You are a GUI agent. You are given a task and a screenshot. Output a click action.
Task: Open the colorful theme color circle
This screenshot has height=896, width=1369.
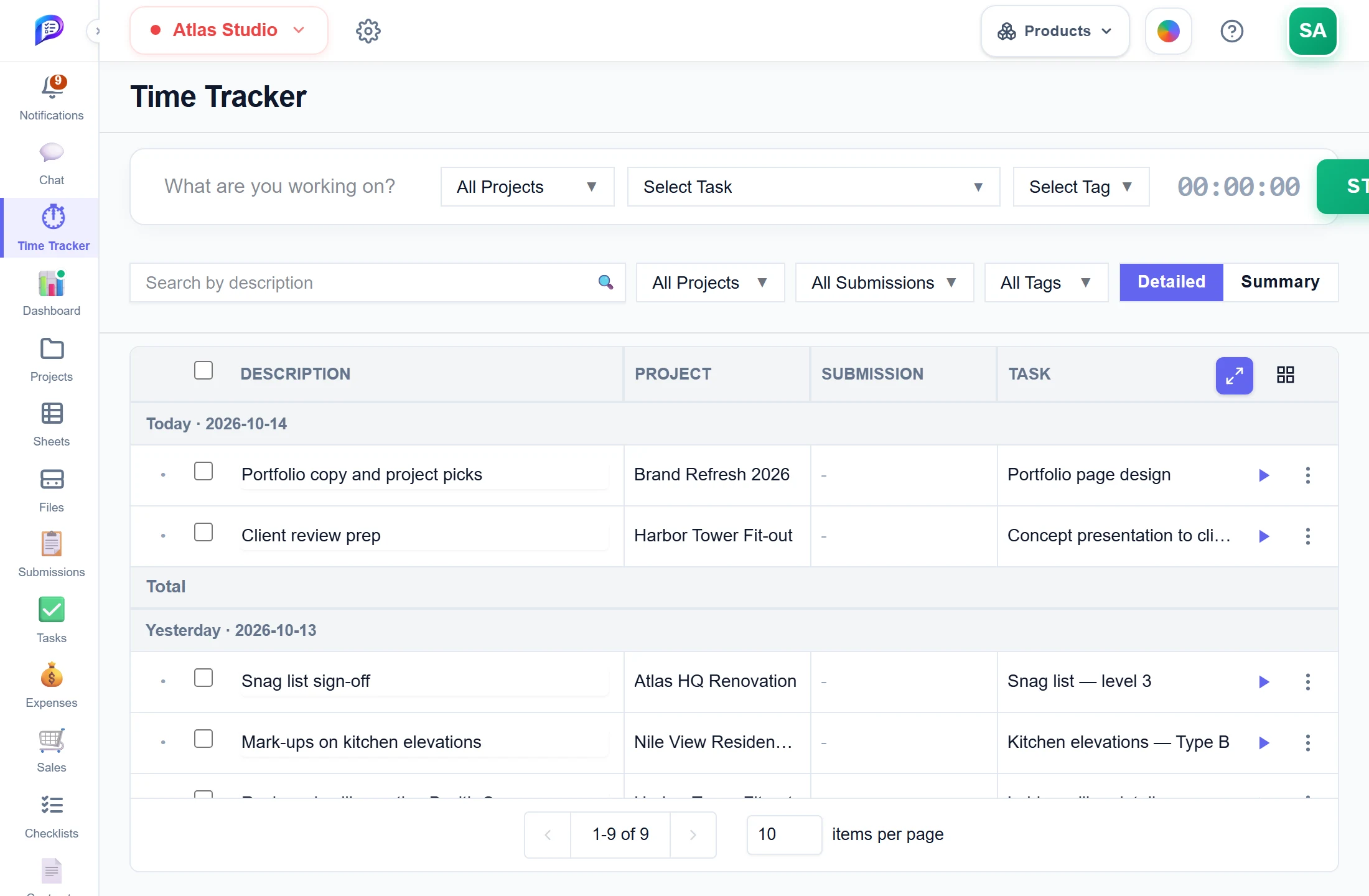click(x=1168, y=31)
